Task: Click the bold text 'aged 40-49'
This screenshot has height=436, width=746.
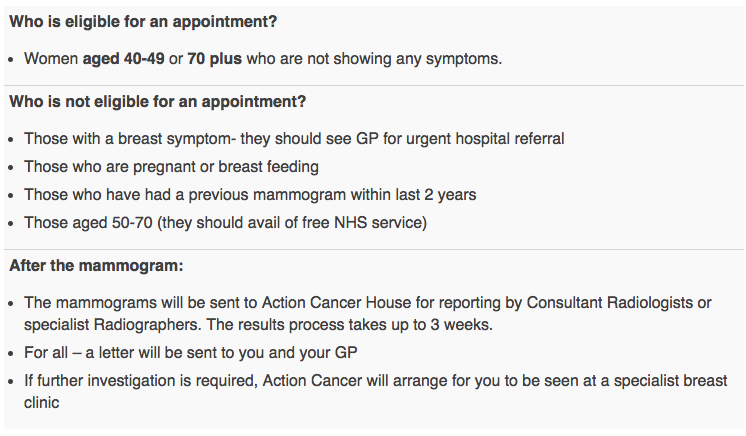Action: (x=123, y=59)
